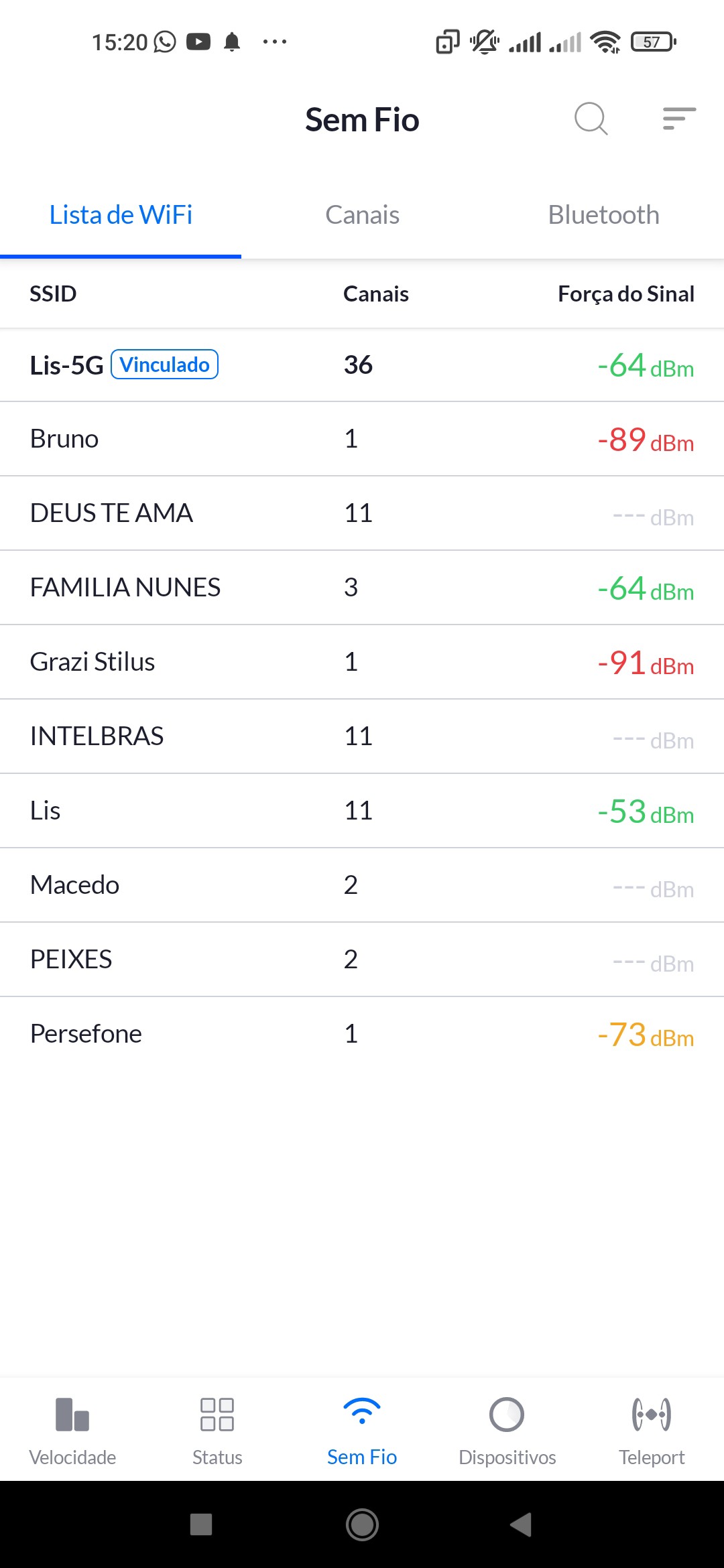
Task: Go to the Status grid icon
Action: point(217,1414)
